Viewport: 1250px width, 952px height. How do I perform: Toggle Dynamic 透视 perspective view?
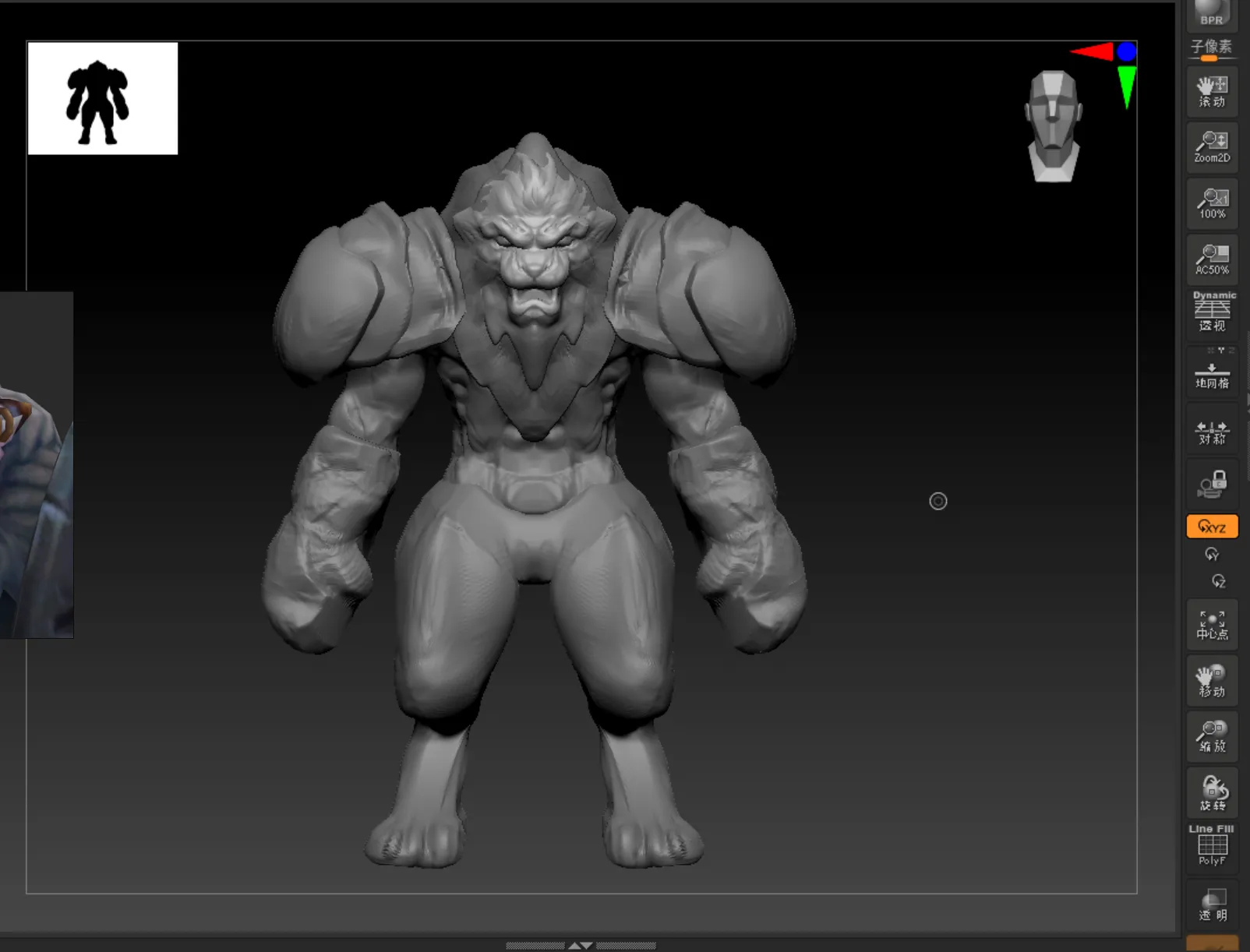click(1212, 312)
